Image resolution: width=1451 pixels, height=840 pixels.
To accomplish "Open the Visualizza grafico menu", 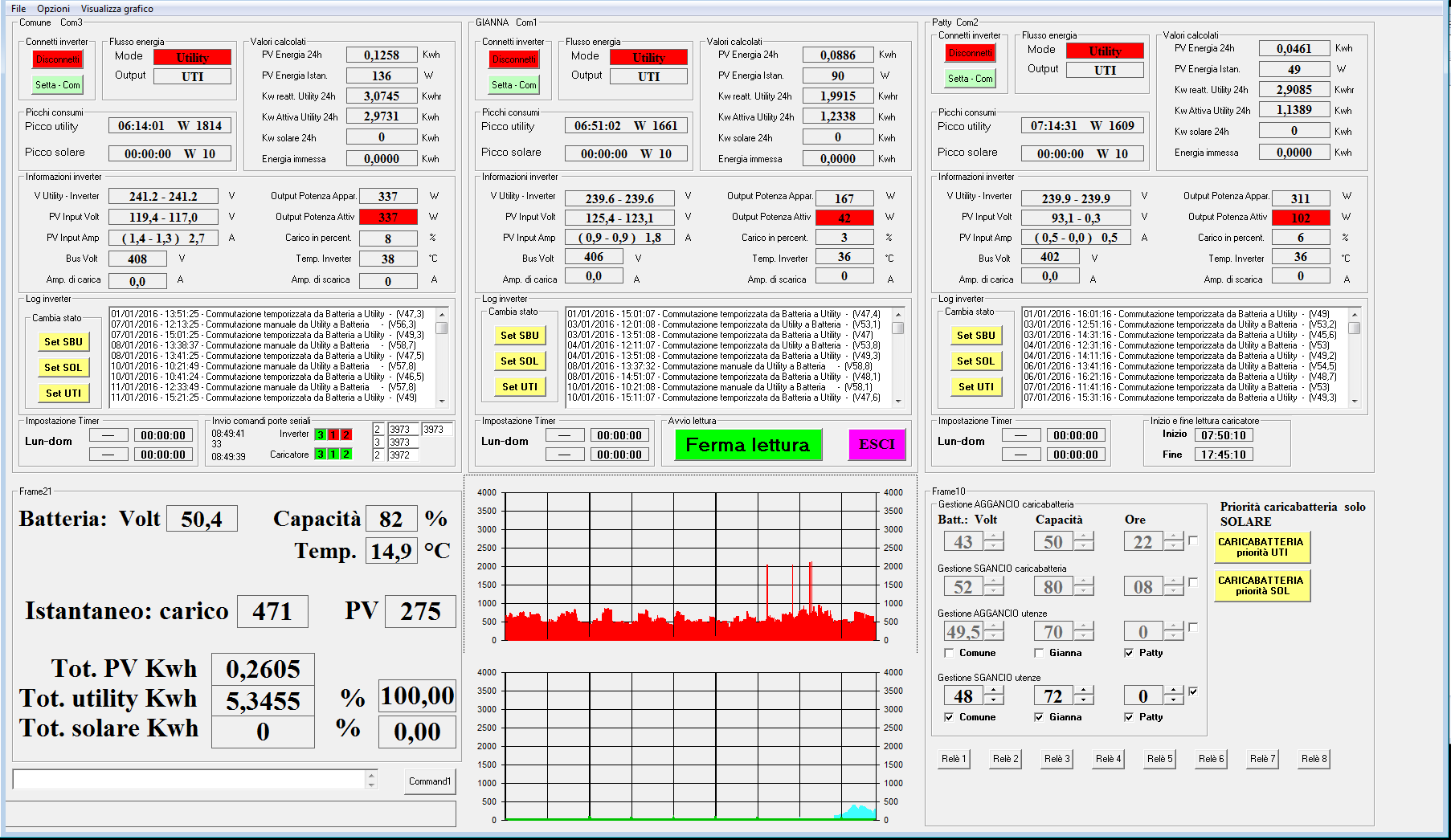I will point(117,9).
